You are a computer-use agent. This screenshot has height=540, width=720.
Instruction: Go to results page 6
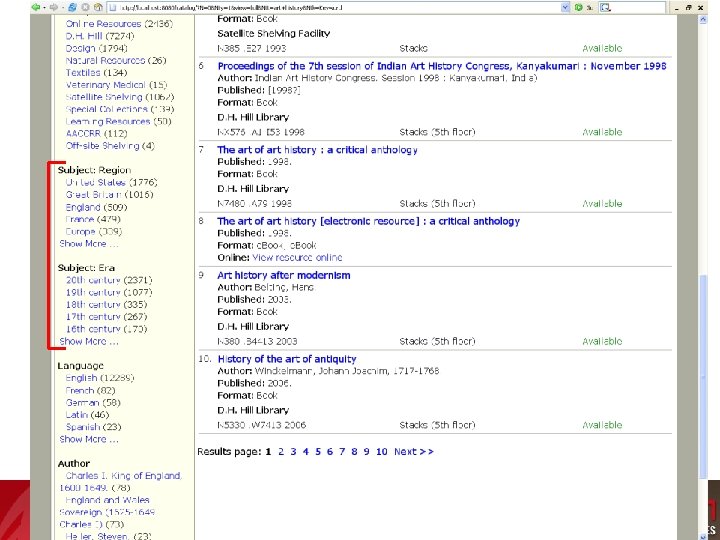330,452
